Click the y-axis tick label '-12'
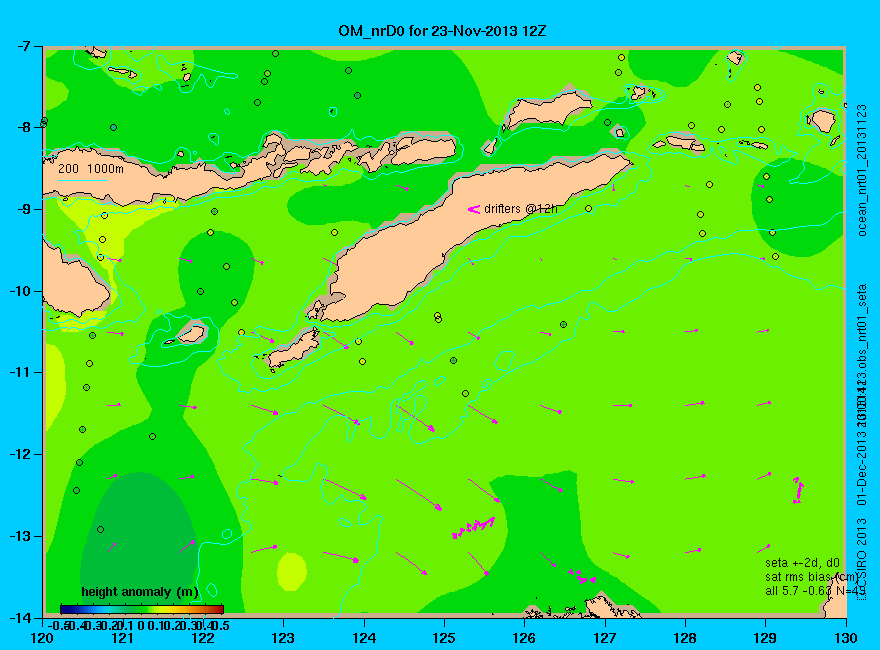This screenshot has width=880, height=650. tap(19, 454)
